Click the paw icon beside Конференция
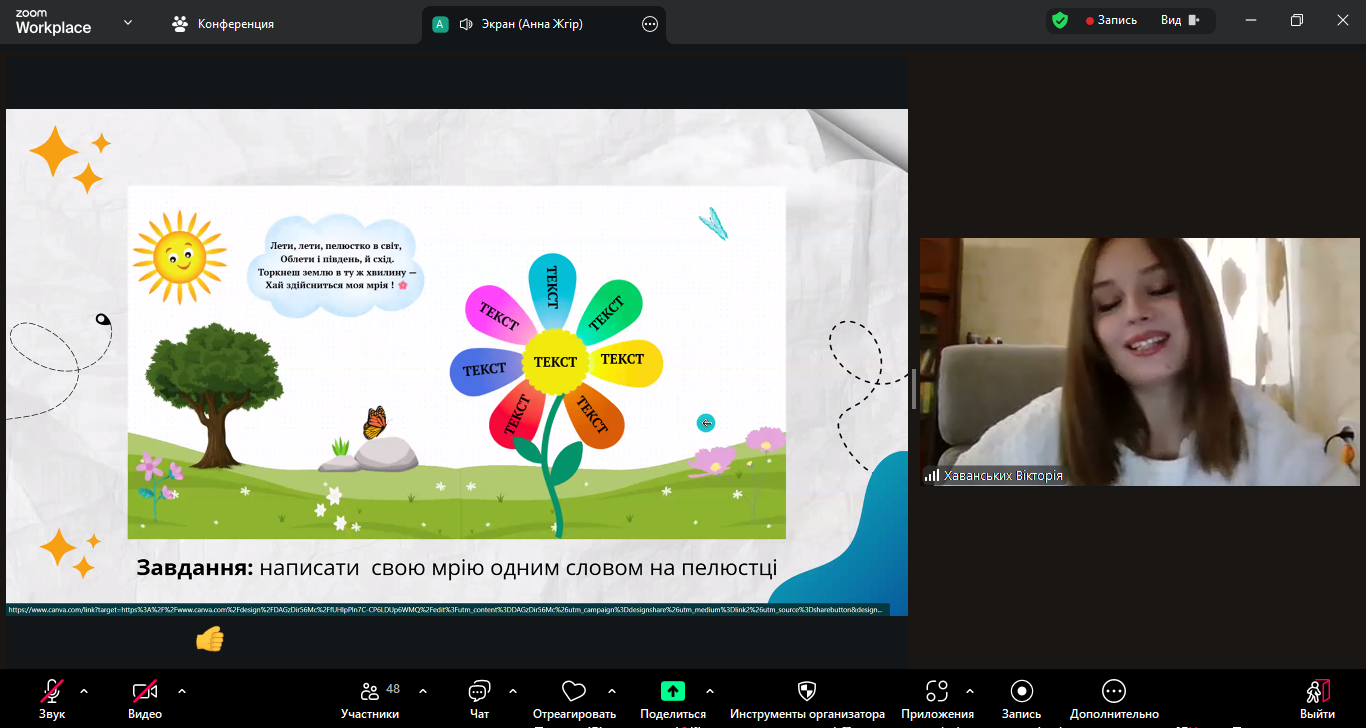 pos(180,23)
